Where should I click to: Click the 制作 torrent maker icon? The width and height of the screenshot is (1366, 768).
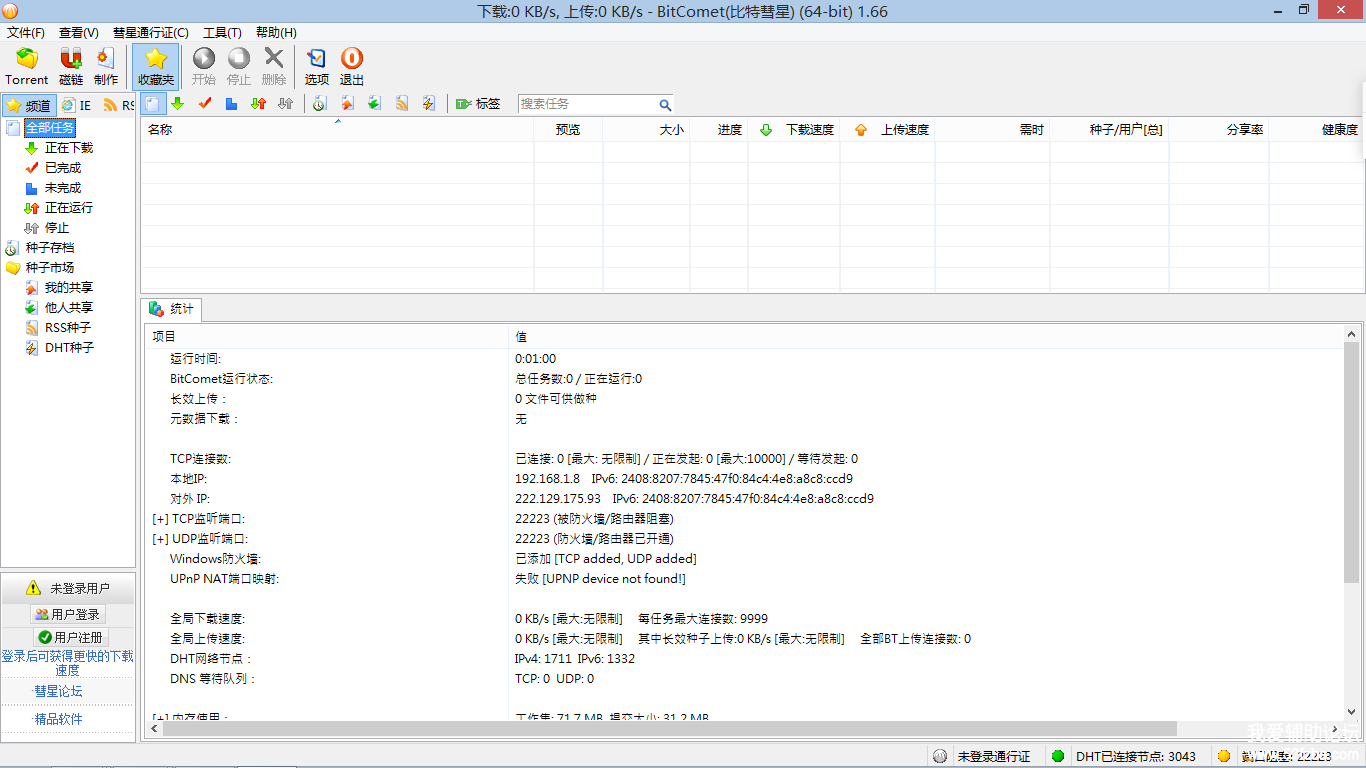pyautogui.click(x=106, y=66)
